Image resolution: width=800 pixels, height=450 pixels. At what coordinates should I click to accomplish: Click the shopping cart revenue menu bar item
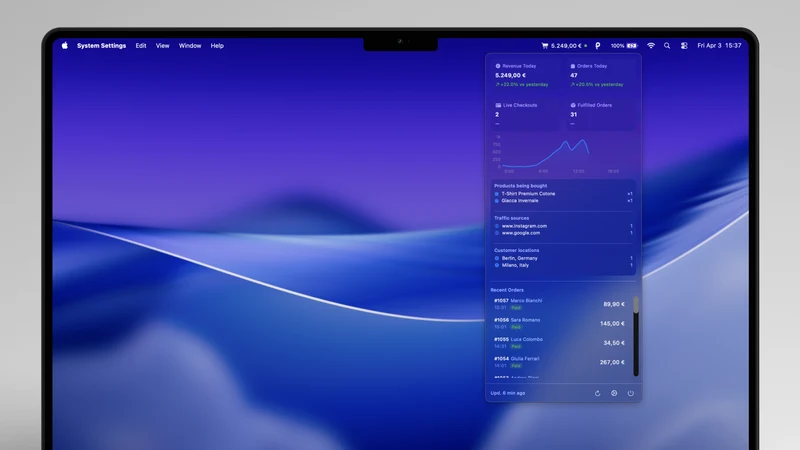coord(564,45)
